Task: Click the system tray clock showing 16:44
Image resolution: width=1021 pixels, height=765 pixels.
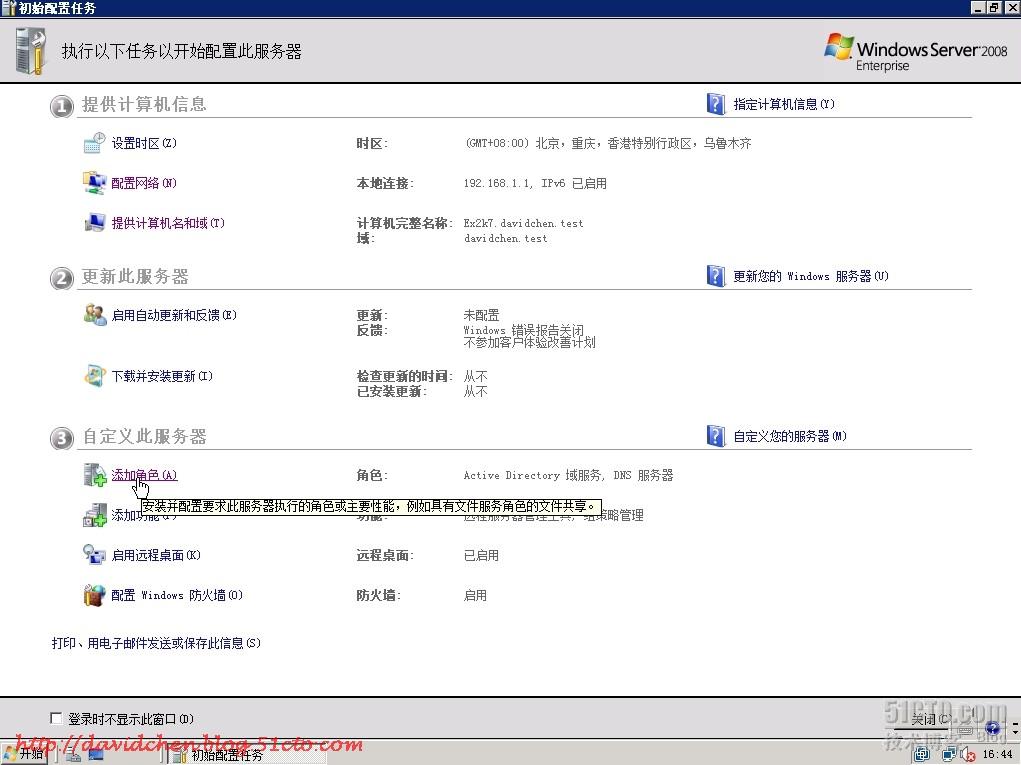Action: [x=997, y=755]
